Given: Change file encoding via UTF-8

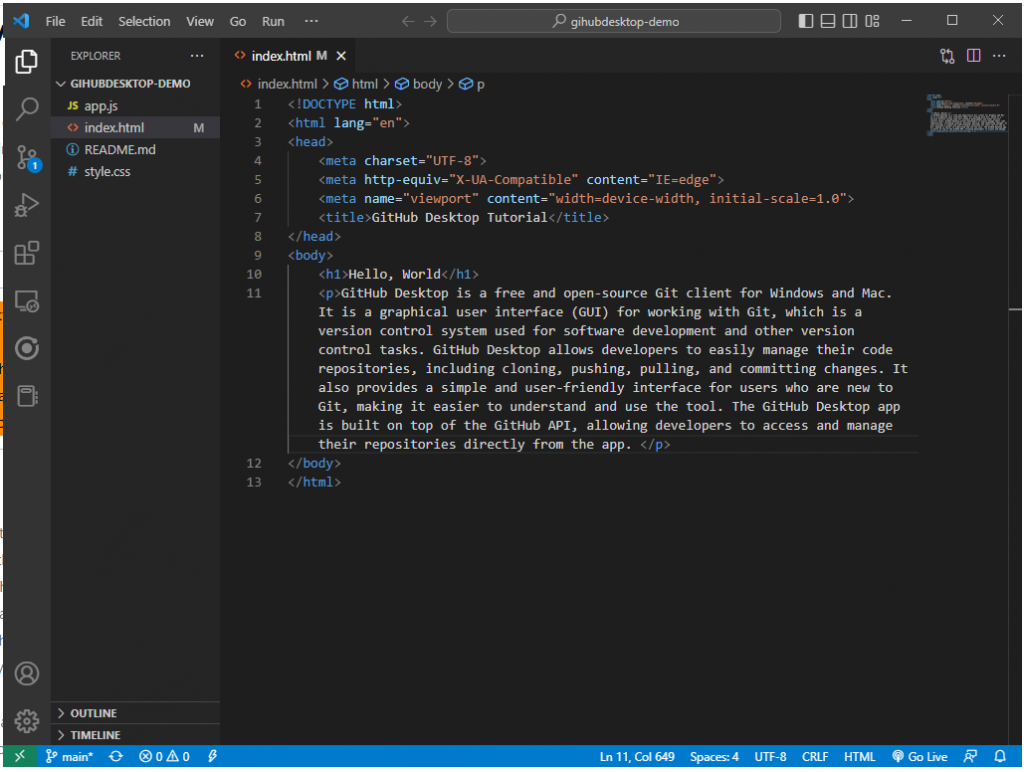Looking at the screenshot, I should (x=771, y=756).
